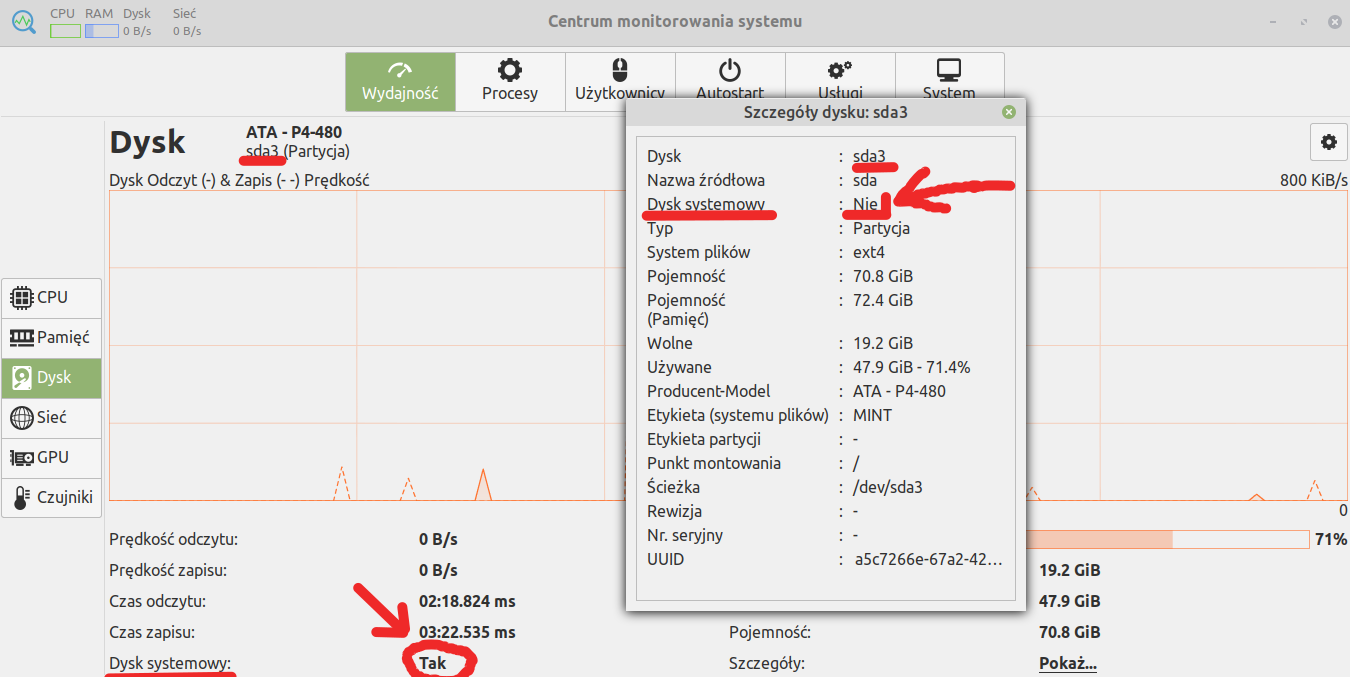
Task: Open the Wydajność tab
Action: point(401,82)
